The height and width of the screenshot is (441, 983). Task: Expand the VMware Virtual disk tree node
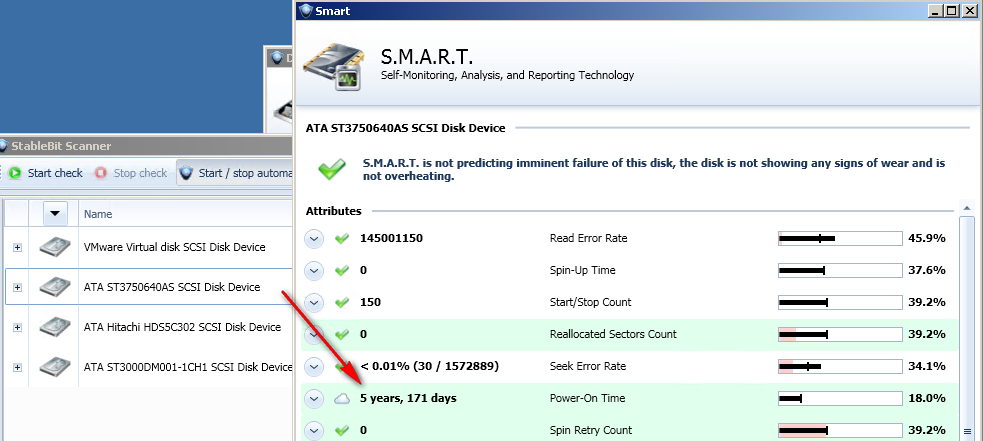[x=17, y=247]
